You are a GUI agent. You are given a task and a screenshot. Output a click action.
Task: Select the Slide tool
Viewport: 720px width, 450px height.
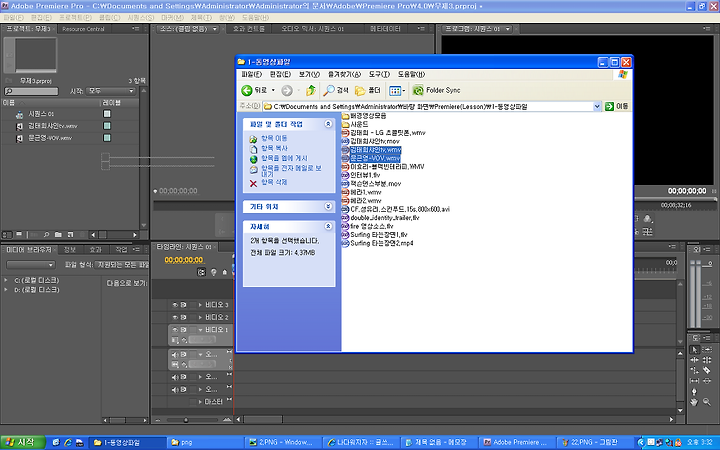707,381
